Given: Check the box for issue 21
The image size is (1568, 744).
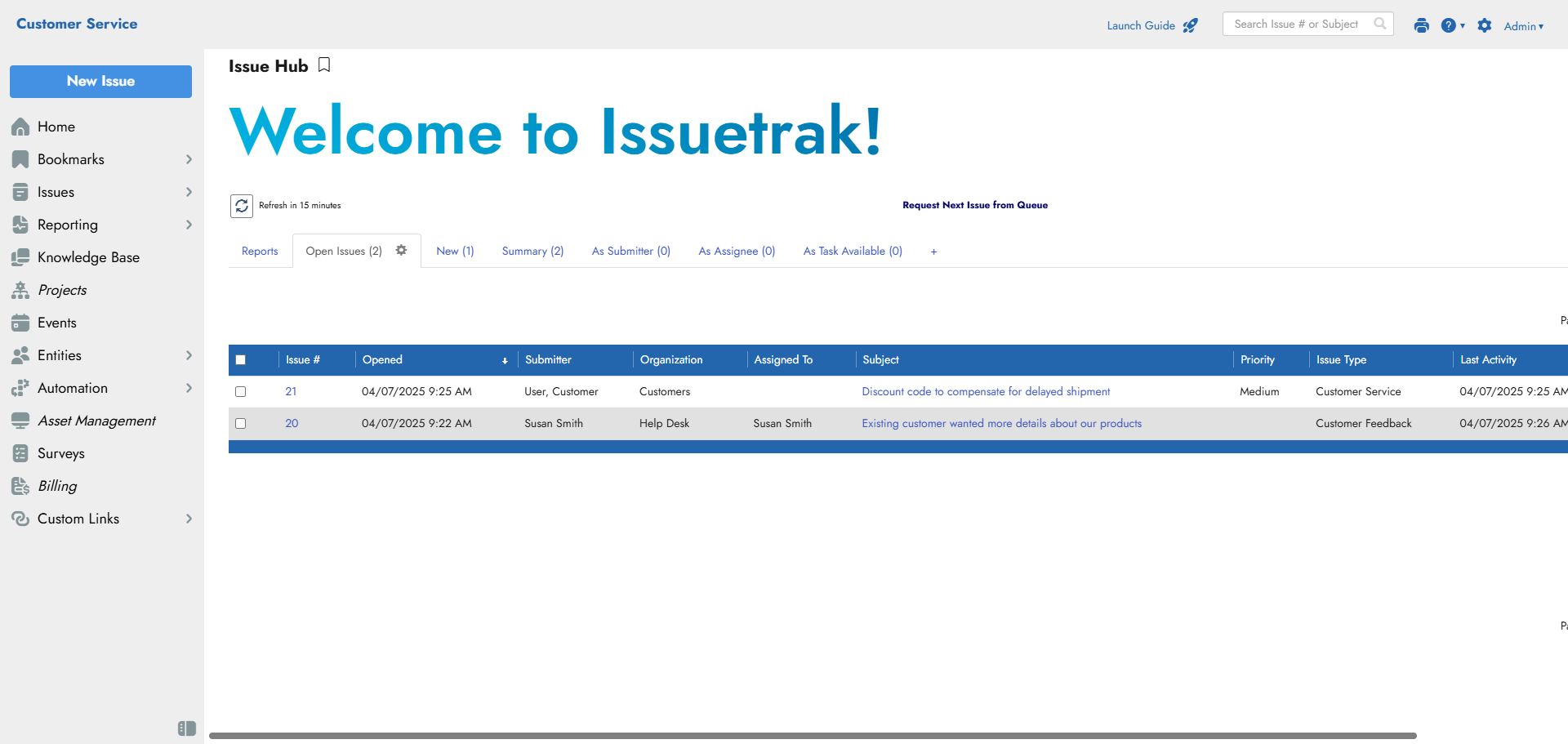Looking at the screenshot, I should pyautogui.click(x=240, y=392).
